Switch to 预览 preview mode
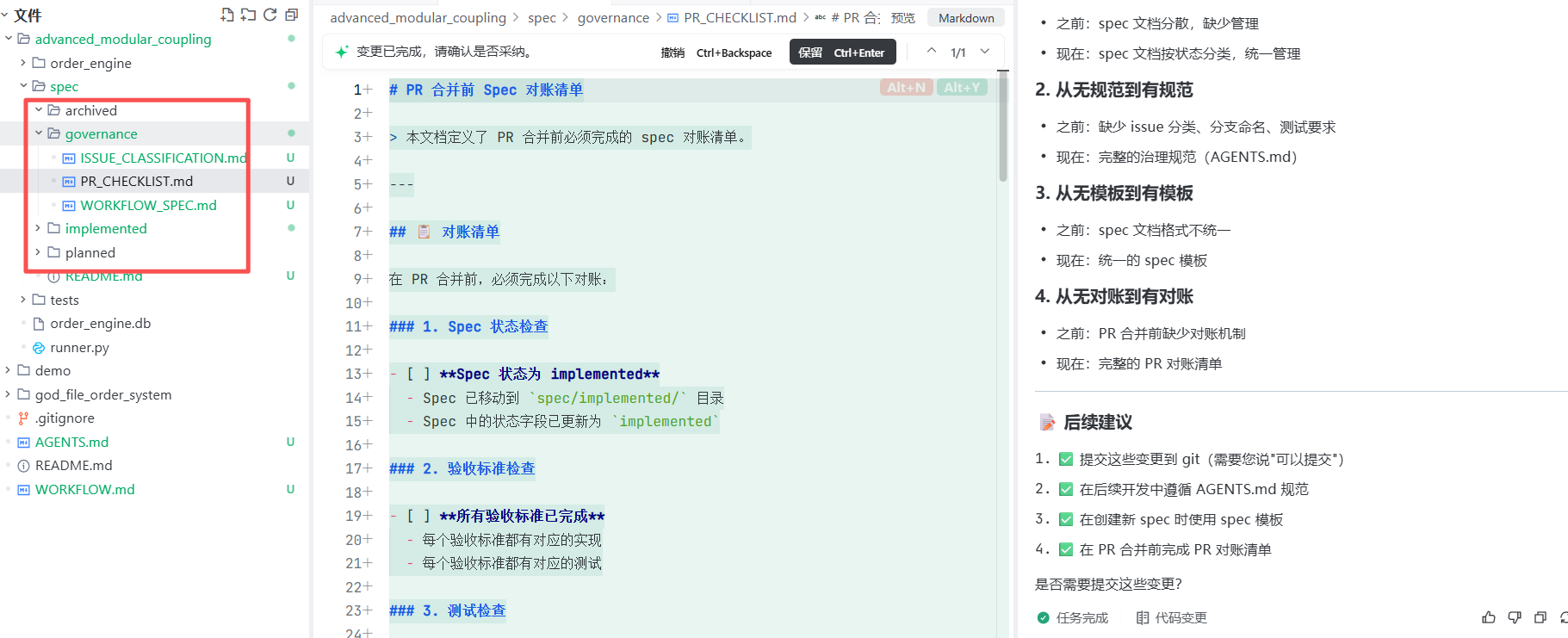 pos(903,18)
